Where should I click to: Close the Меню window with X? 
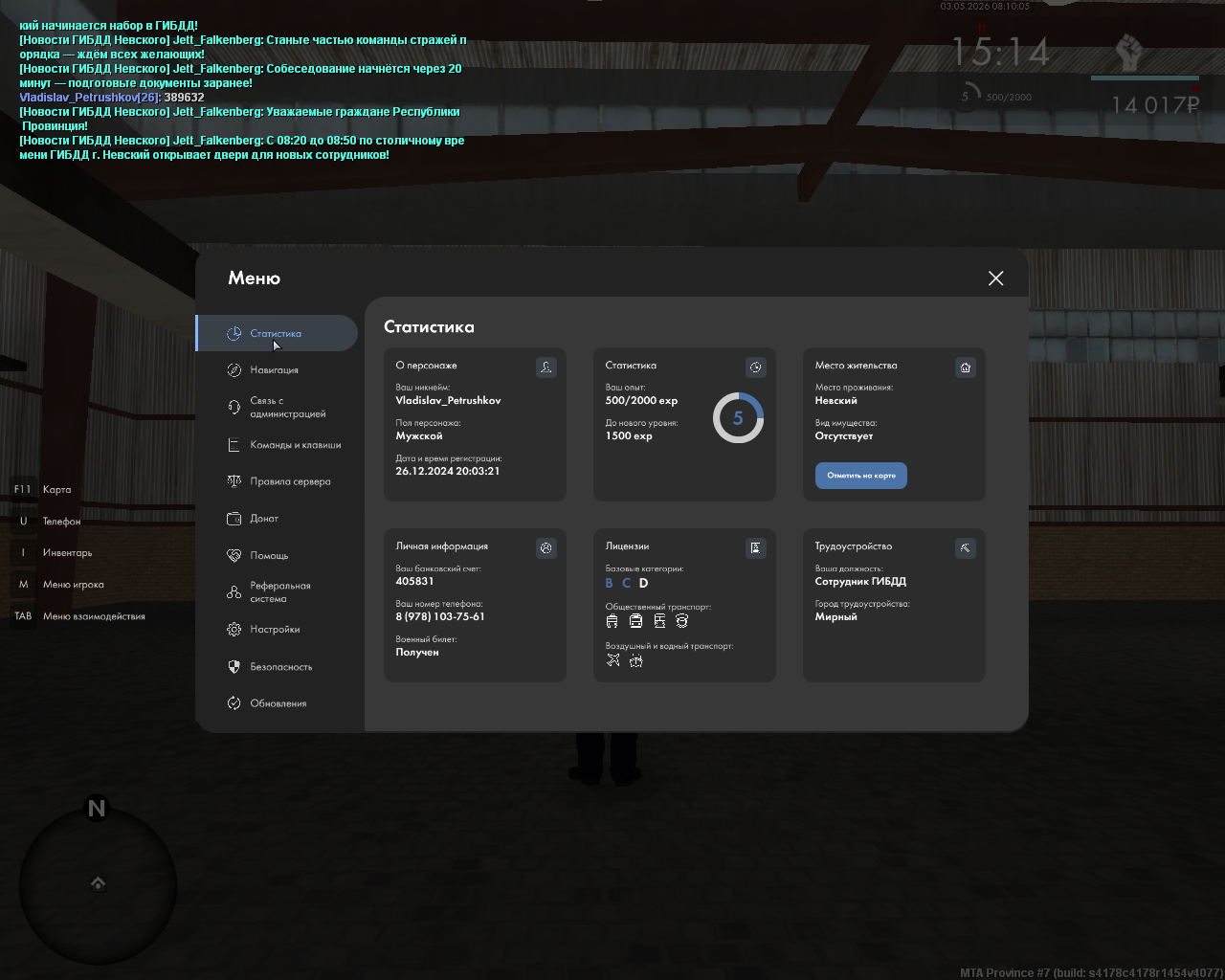996,278
